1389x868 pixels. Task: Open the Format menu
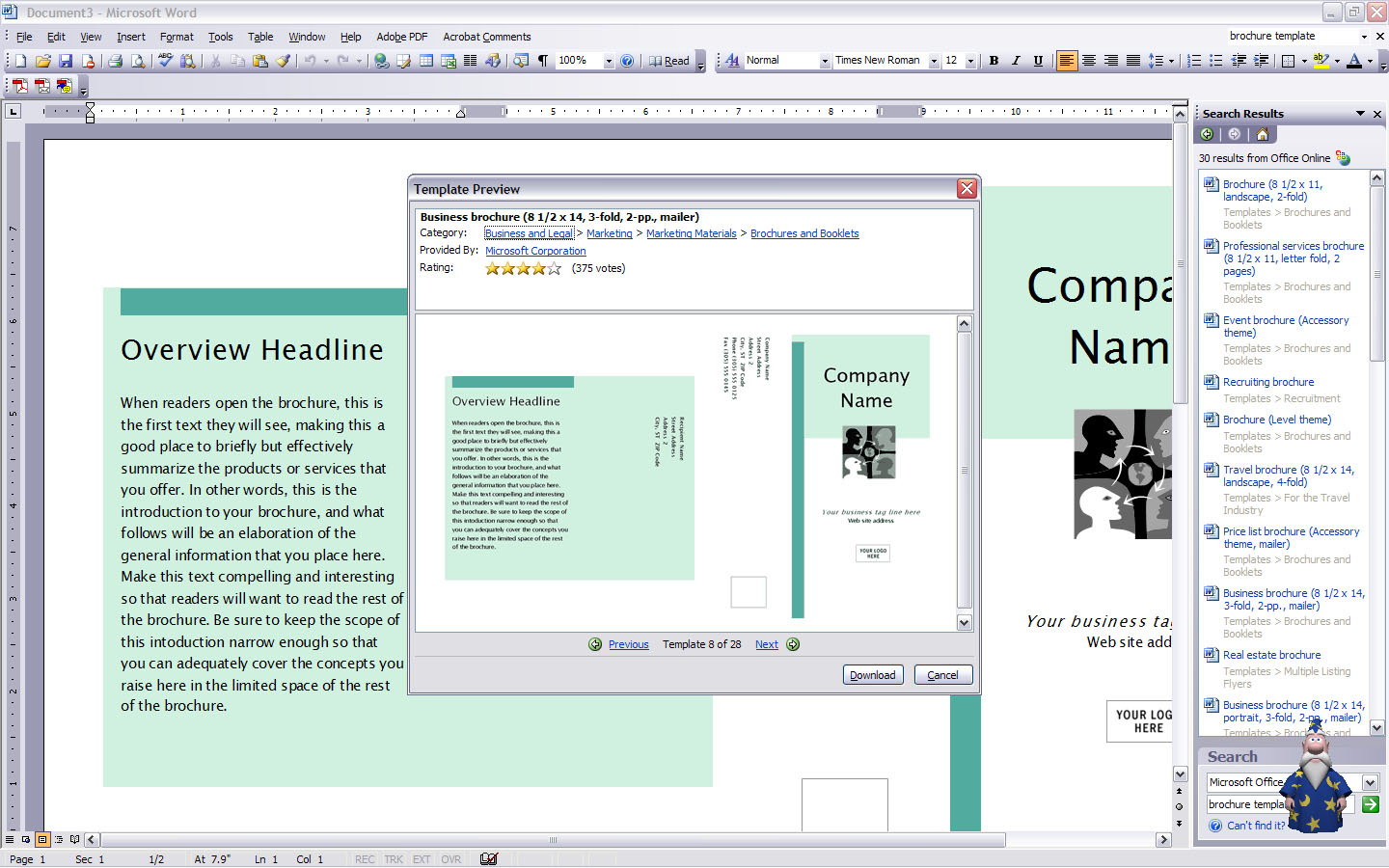pyautogui.click(x=177, y=37)
